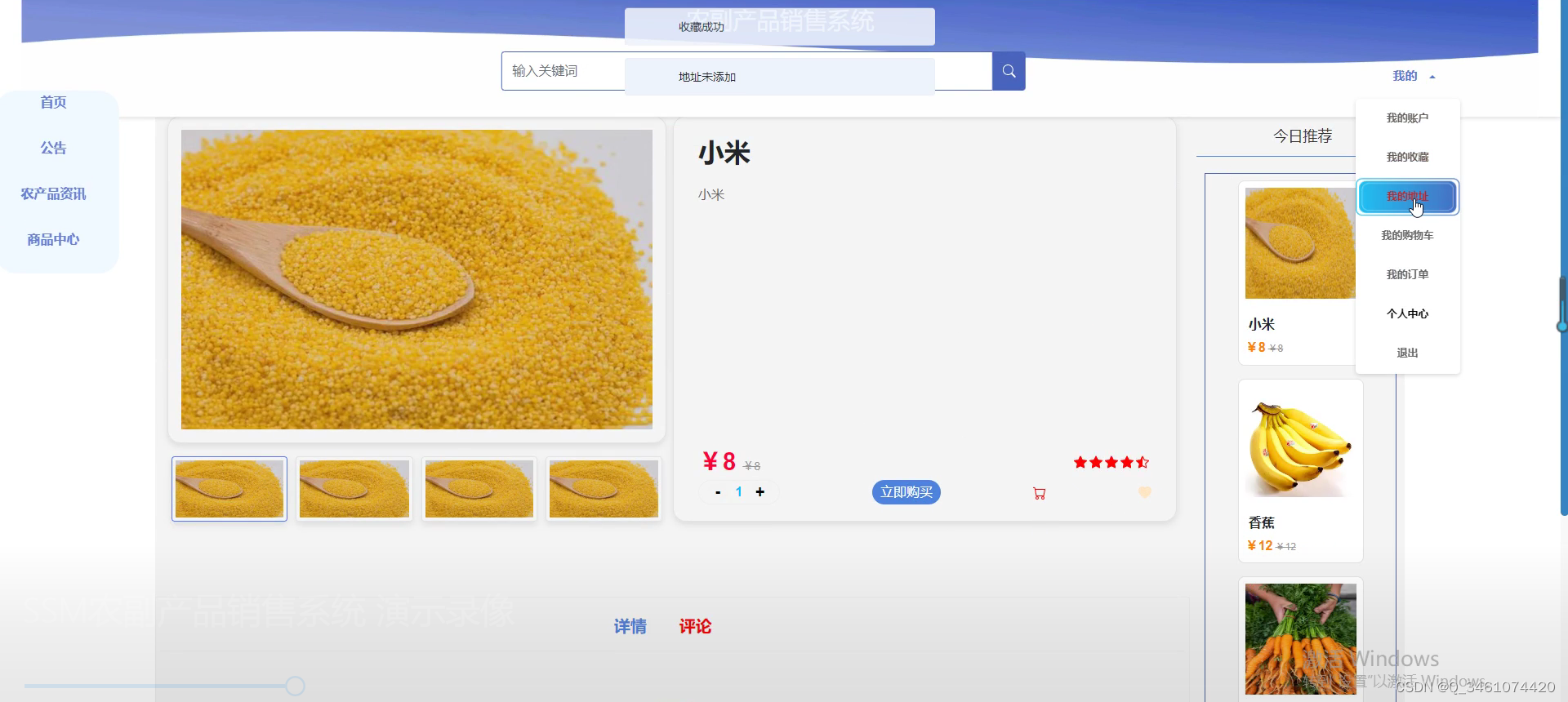Click the ¥12 price under 香蕉
1568x702 pixels.
tap(1260, 545)
